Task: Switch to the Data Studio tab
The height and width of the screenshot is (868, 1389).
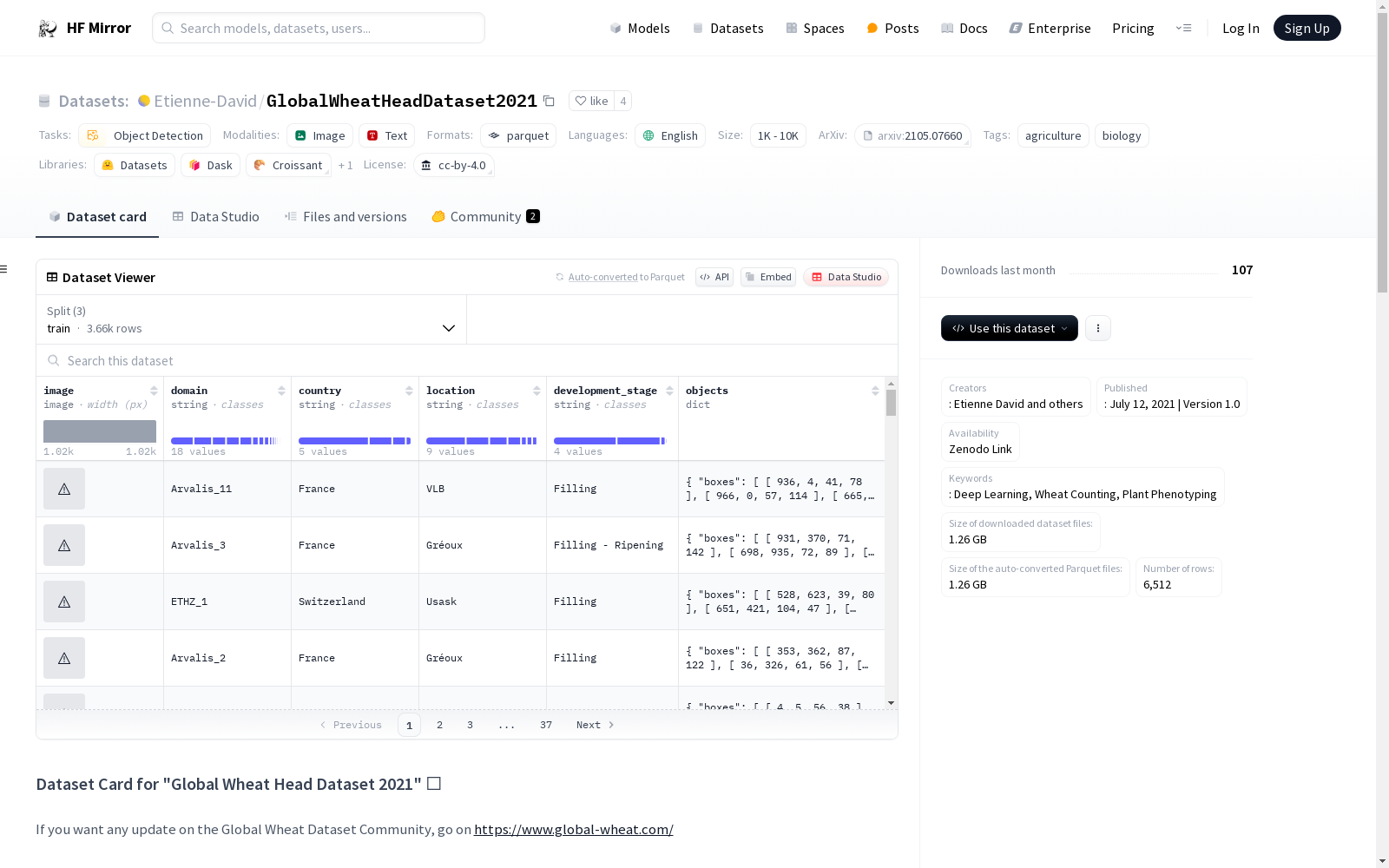Action: [x=215, y=217]
